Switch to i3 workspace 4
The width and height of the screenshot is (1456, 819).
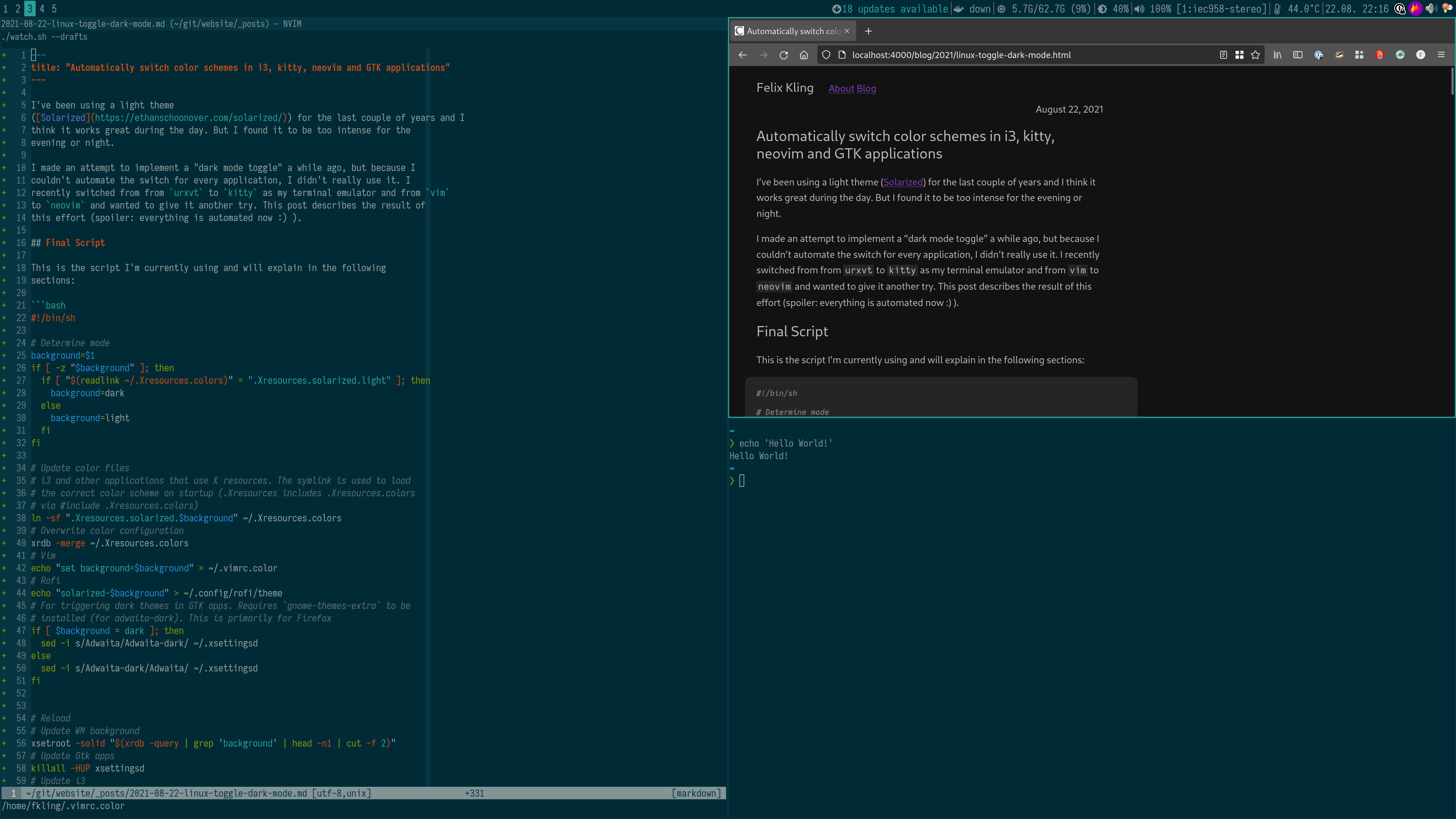[42, 8]
